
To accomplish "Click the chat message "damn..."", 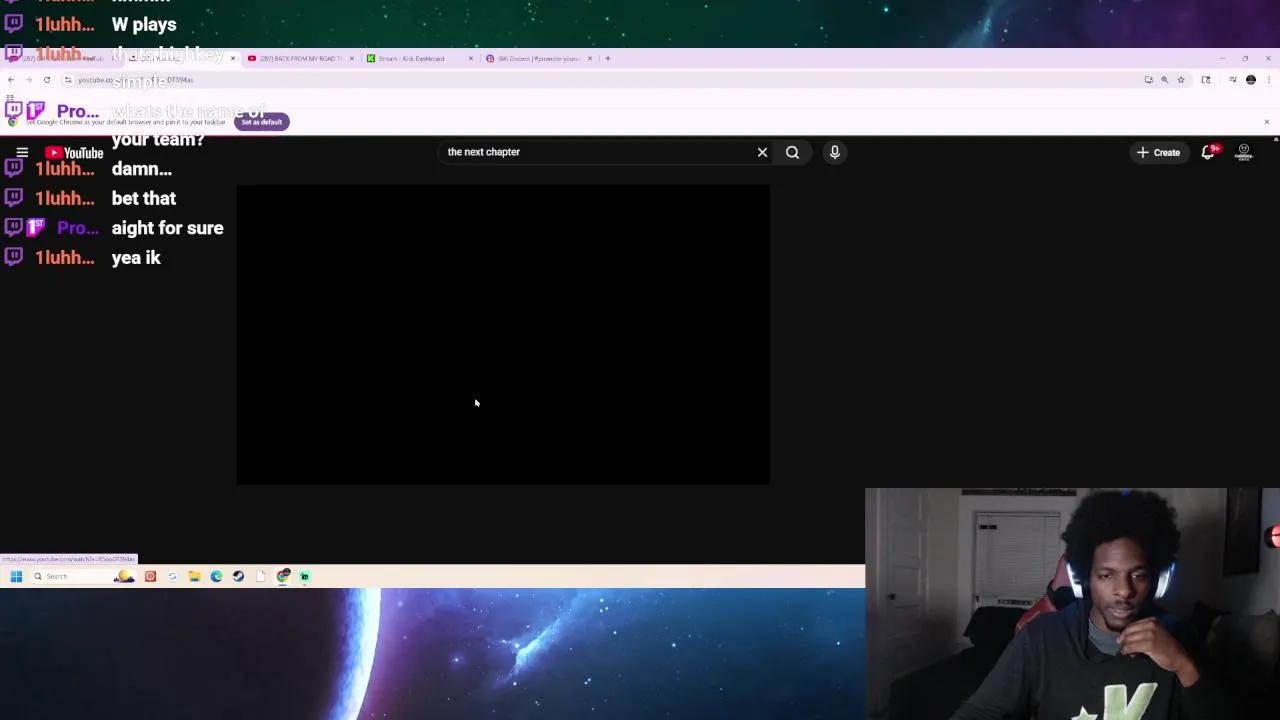I will tap(142, 169).
